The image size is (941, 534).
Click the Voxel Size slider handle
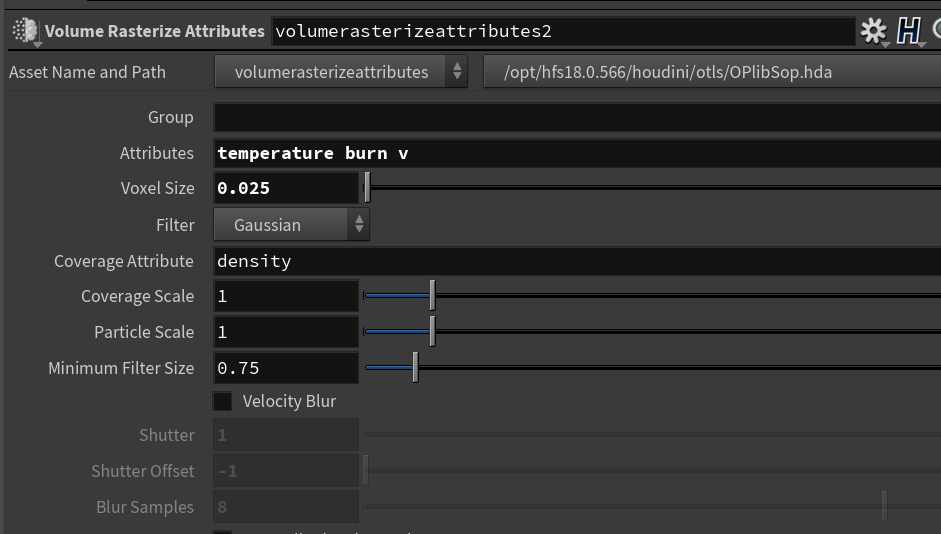(x=367, y=188)
